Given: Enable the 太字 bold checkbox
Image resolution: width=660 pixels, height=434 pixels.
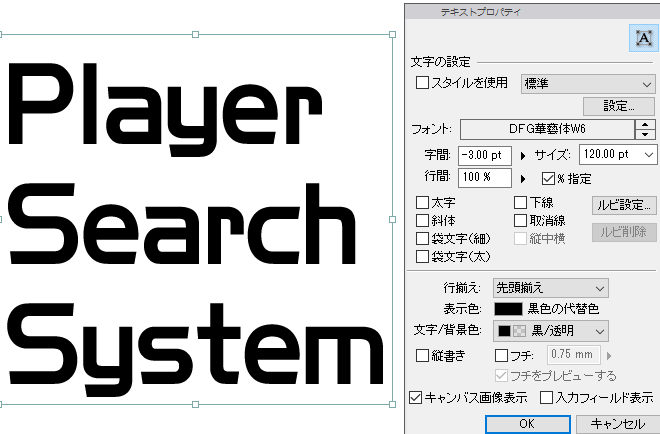Looking at the screenshot, I should point(422,202).
